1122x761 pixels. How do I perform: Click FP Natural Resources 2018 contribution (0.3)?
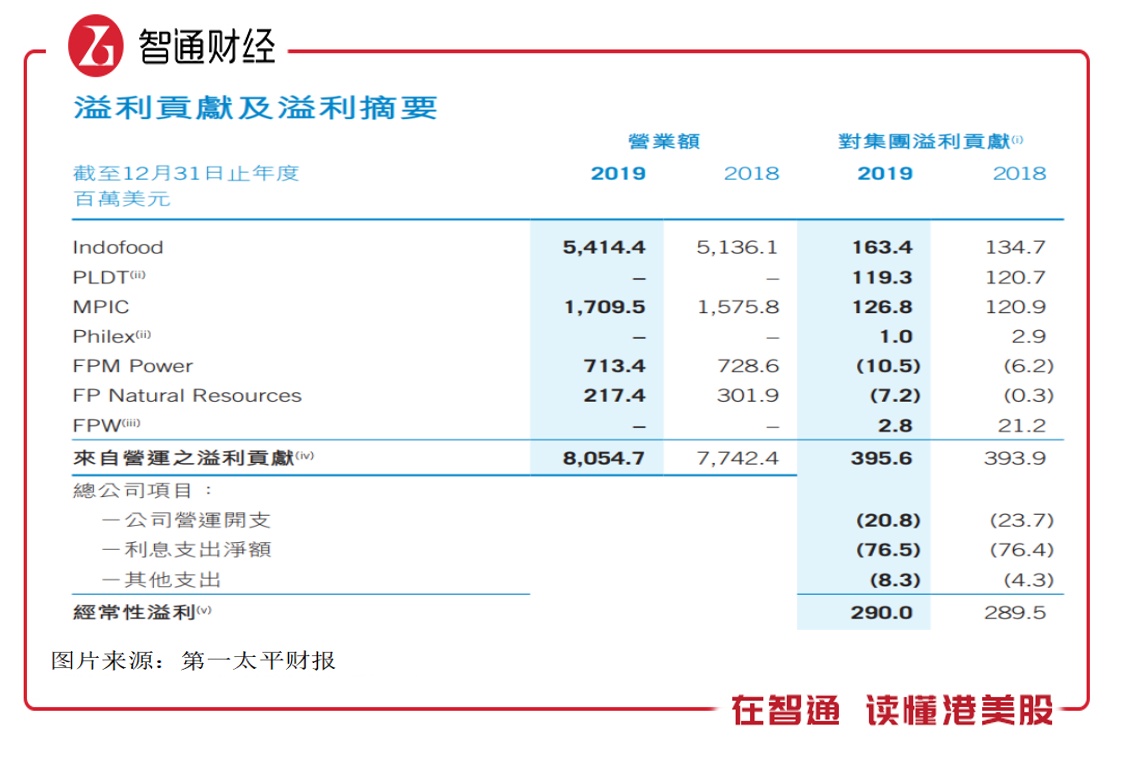click(x=1029, y=396)
